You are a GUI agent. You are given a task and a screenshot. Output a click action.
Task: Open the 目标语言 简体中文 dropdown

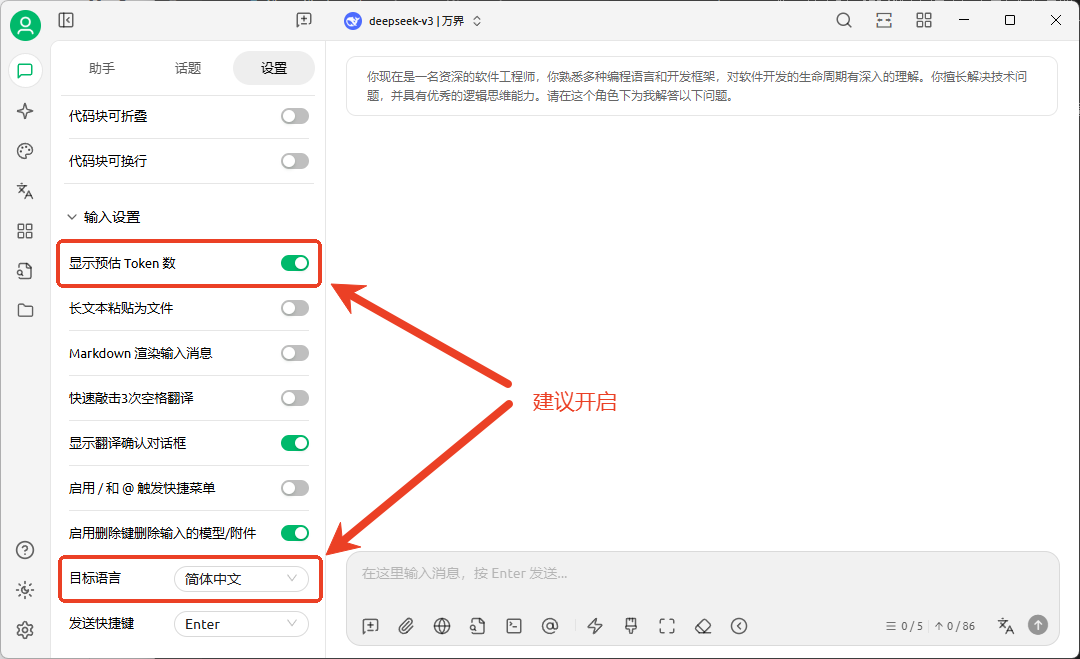point(241,579)
